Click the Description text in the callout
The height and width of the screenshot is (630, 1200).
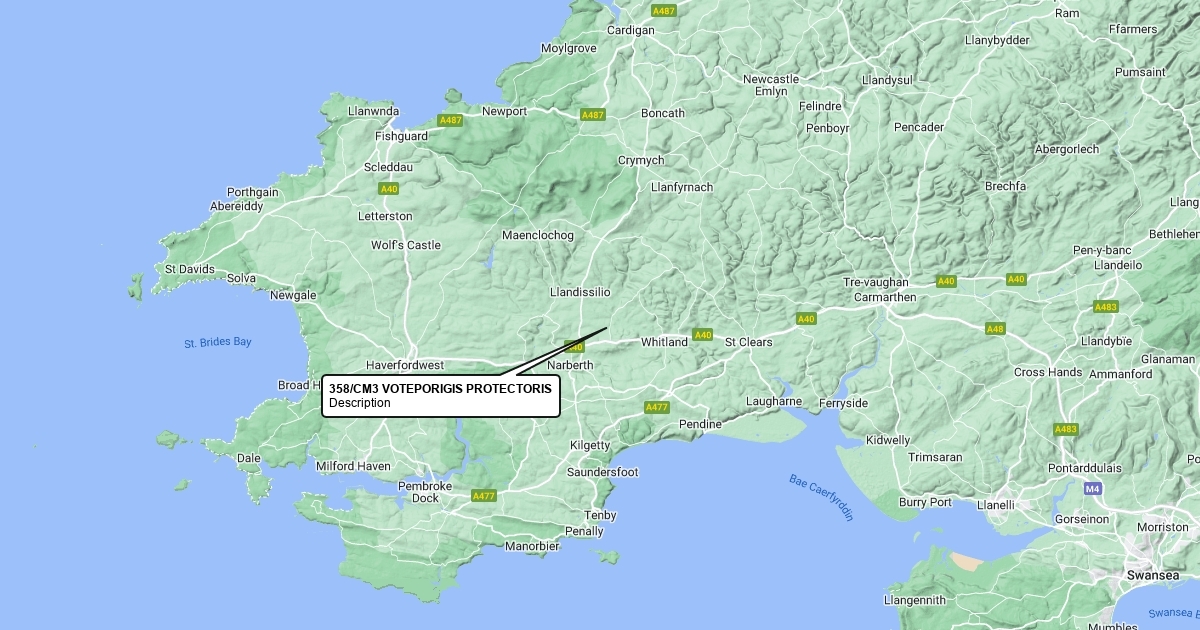click(x=360, y=403)
